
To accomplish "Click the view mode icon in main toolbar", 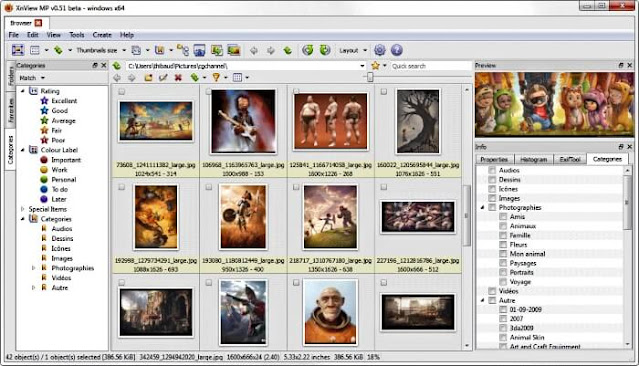I will (35, 50).
